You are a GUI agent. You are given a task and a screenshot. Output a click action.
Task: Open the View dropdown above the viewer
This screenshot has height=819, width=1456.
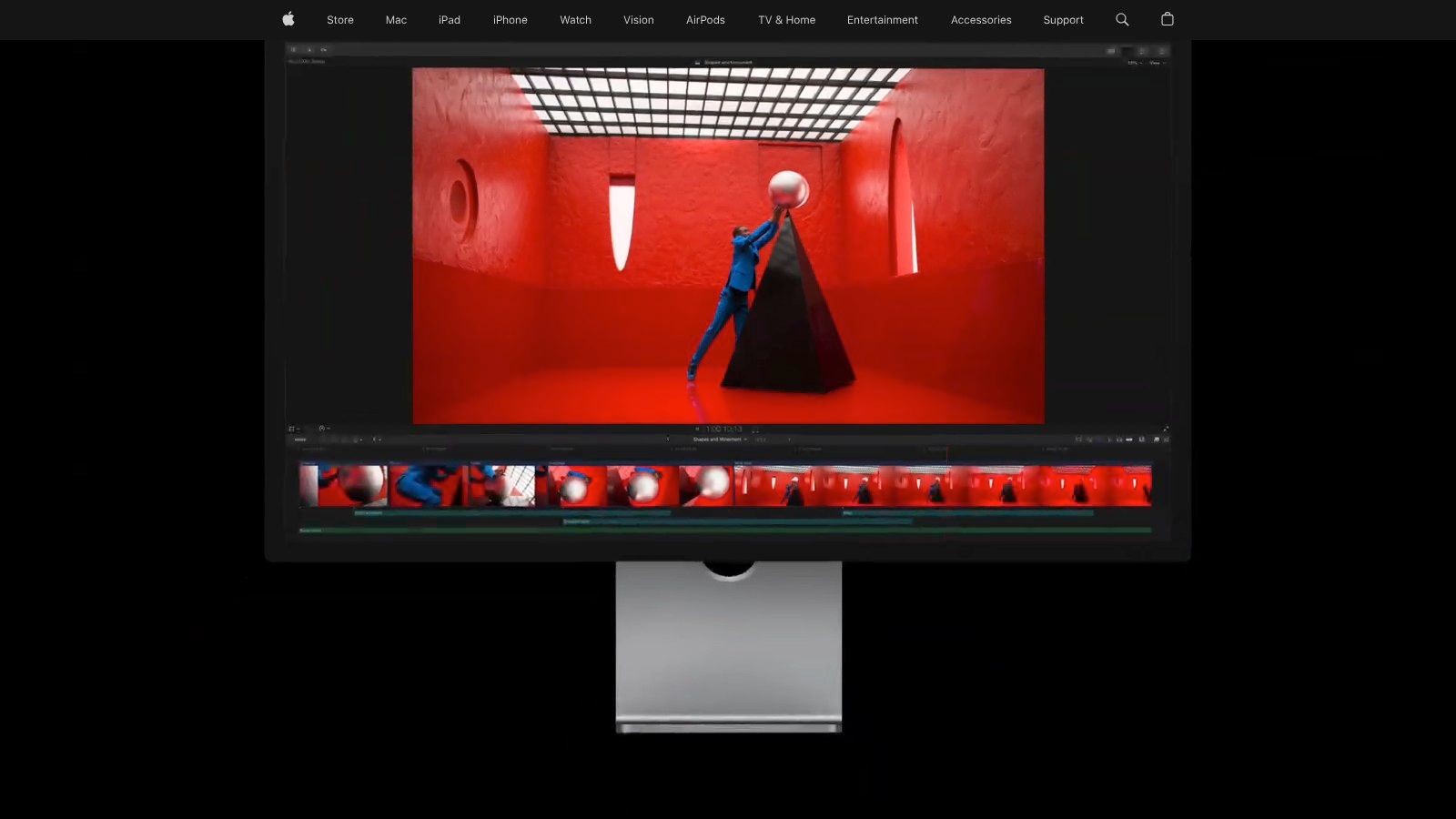tap(1156, 63)
